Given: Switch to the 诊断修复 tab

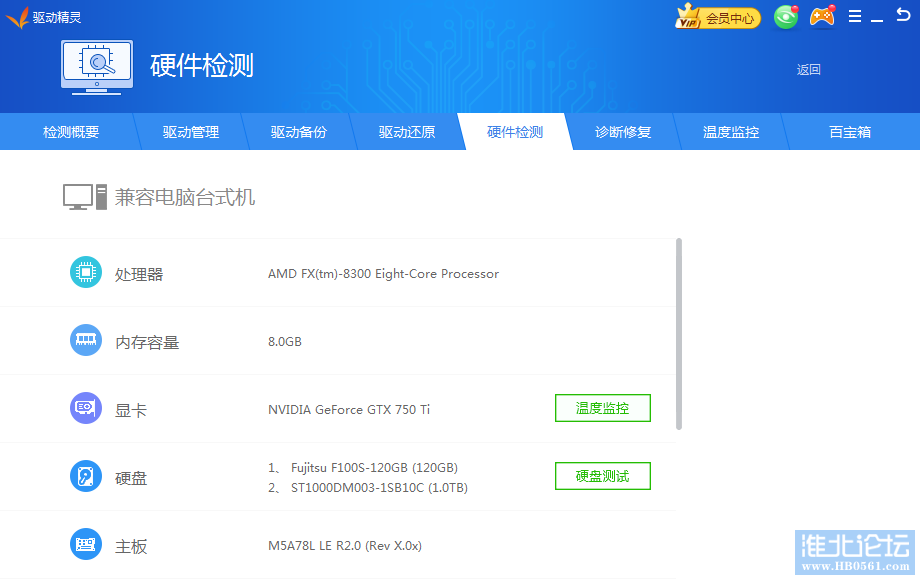Looking at the screenshot, I should (x=623, y=132).
